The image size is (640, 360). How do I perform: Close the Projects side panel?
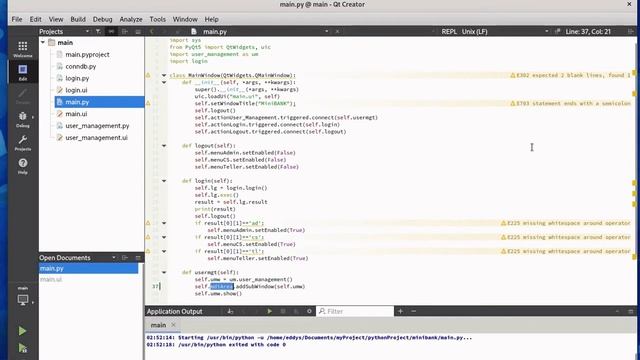click(138, 31)
